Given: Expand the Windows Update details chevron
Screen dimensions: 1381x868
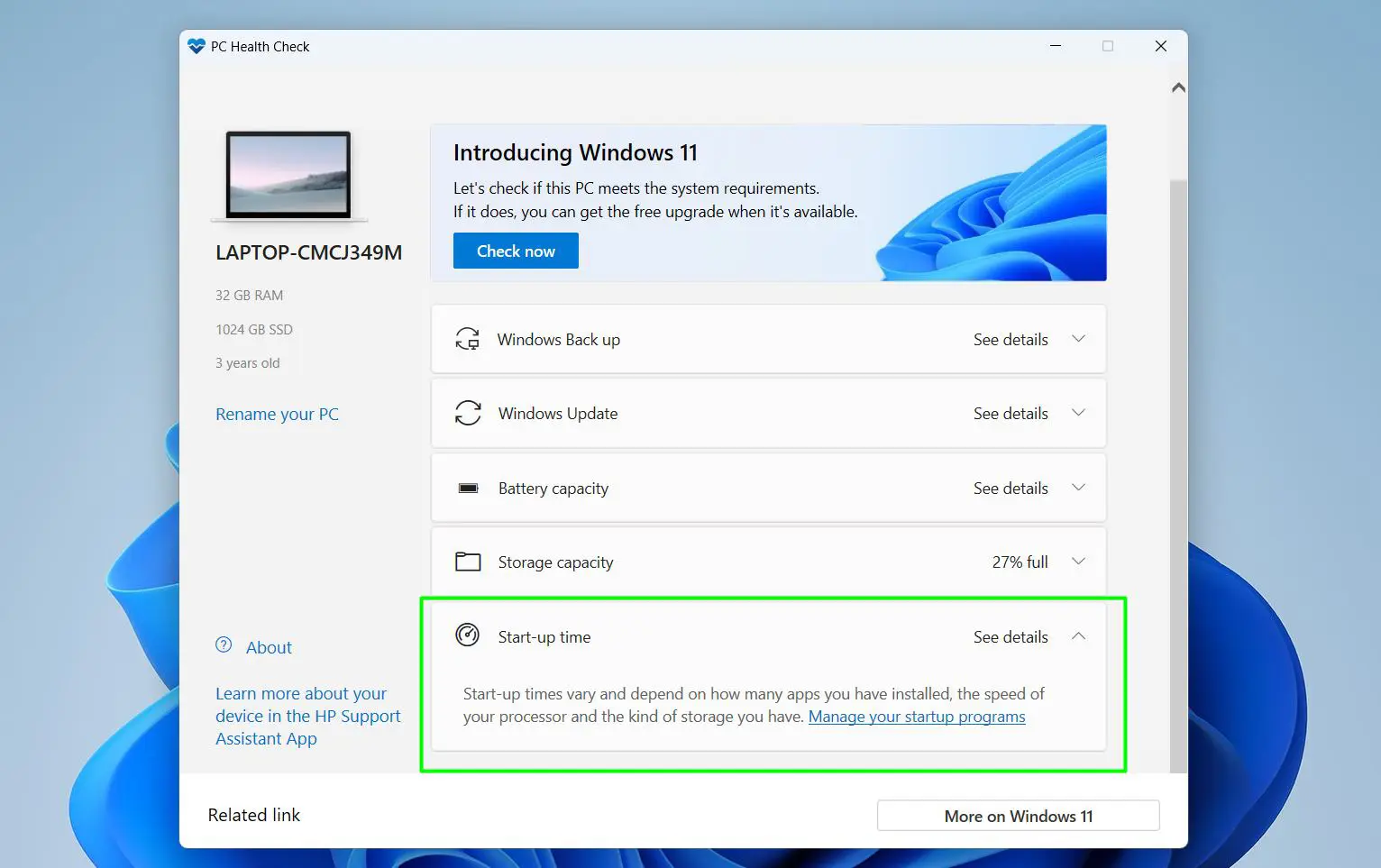Looking at the screenshot, I should coord(1078,413).
